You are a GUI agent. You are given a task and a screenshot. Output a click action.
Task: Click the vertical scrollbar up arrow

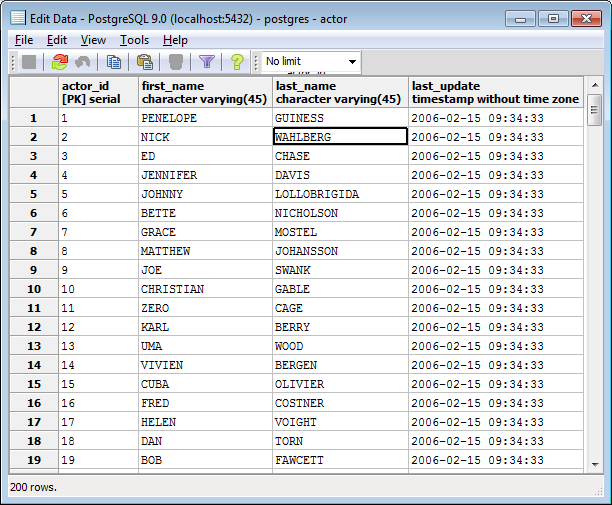(x=593, y=85)
